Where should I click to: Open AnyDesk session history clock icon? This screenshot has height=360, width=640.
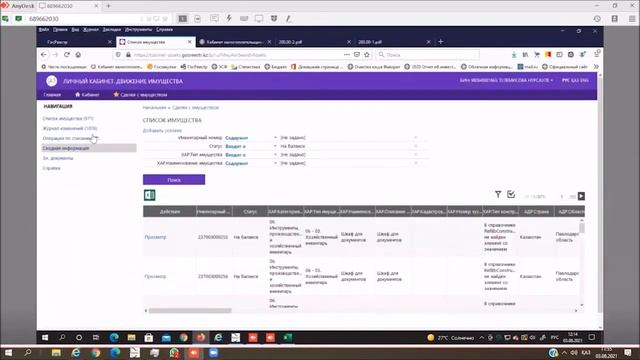[597, 19]
